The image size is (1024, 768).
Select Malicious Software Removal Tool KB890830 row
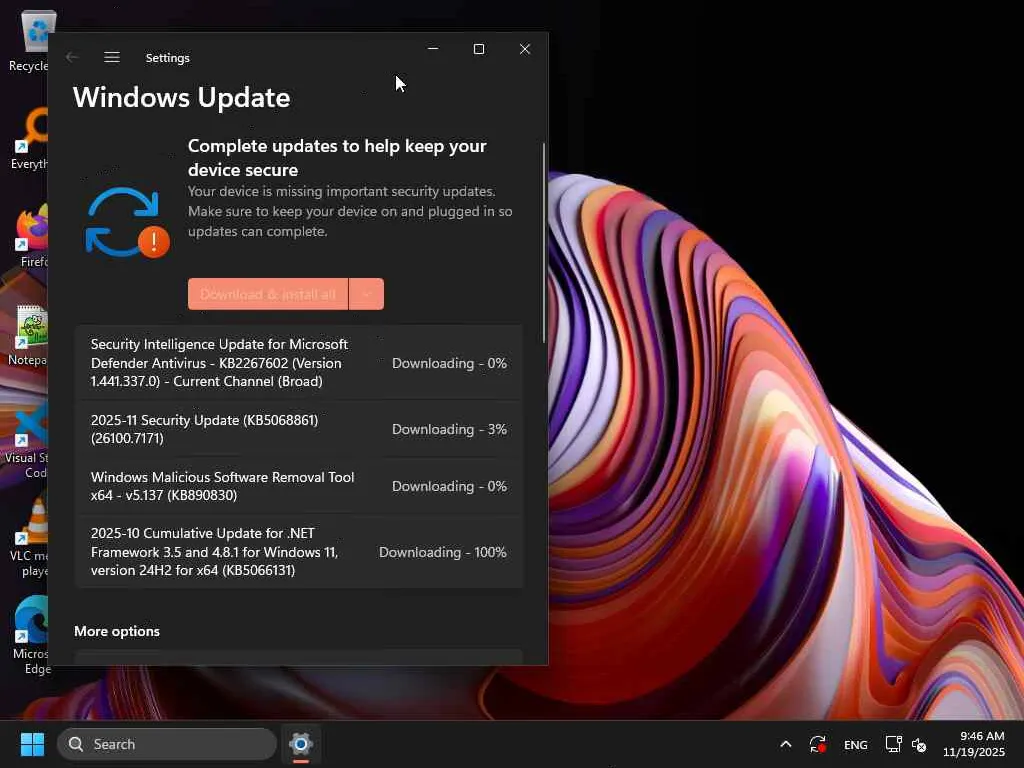pyautogui.click(x=299, y=486)
